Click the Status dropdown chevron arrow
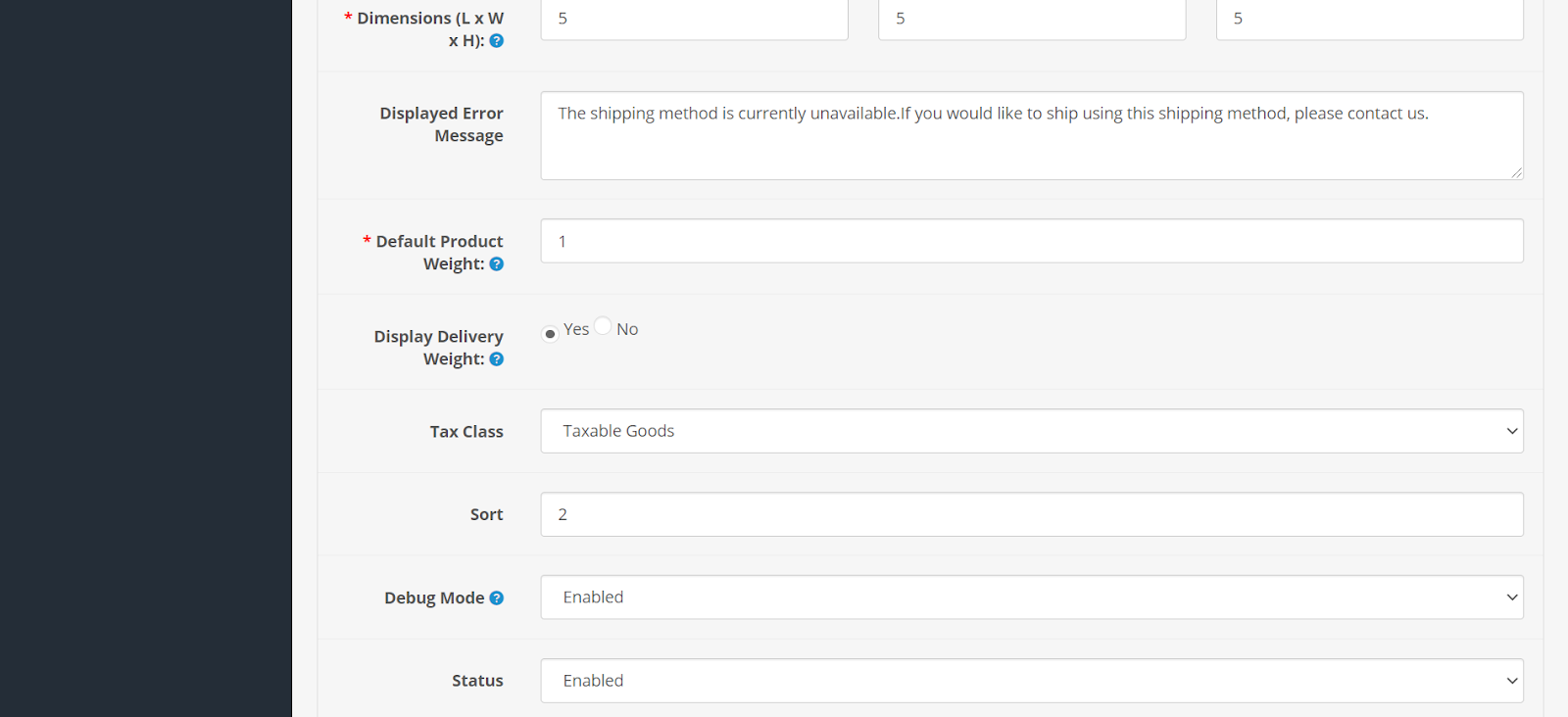Screen dimensions: 1568x717 (x=1512, y=681)
